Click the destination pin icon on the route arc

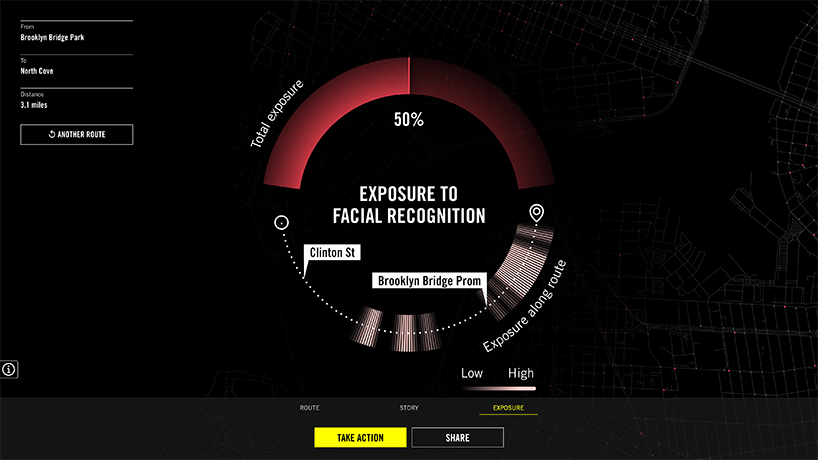537,213
